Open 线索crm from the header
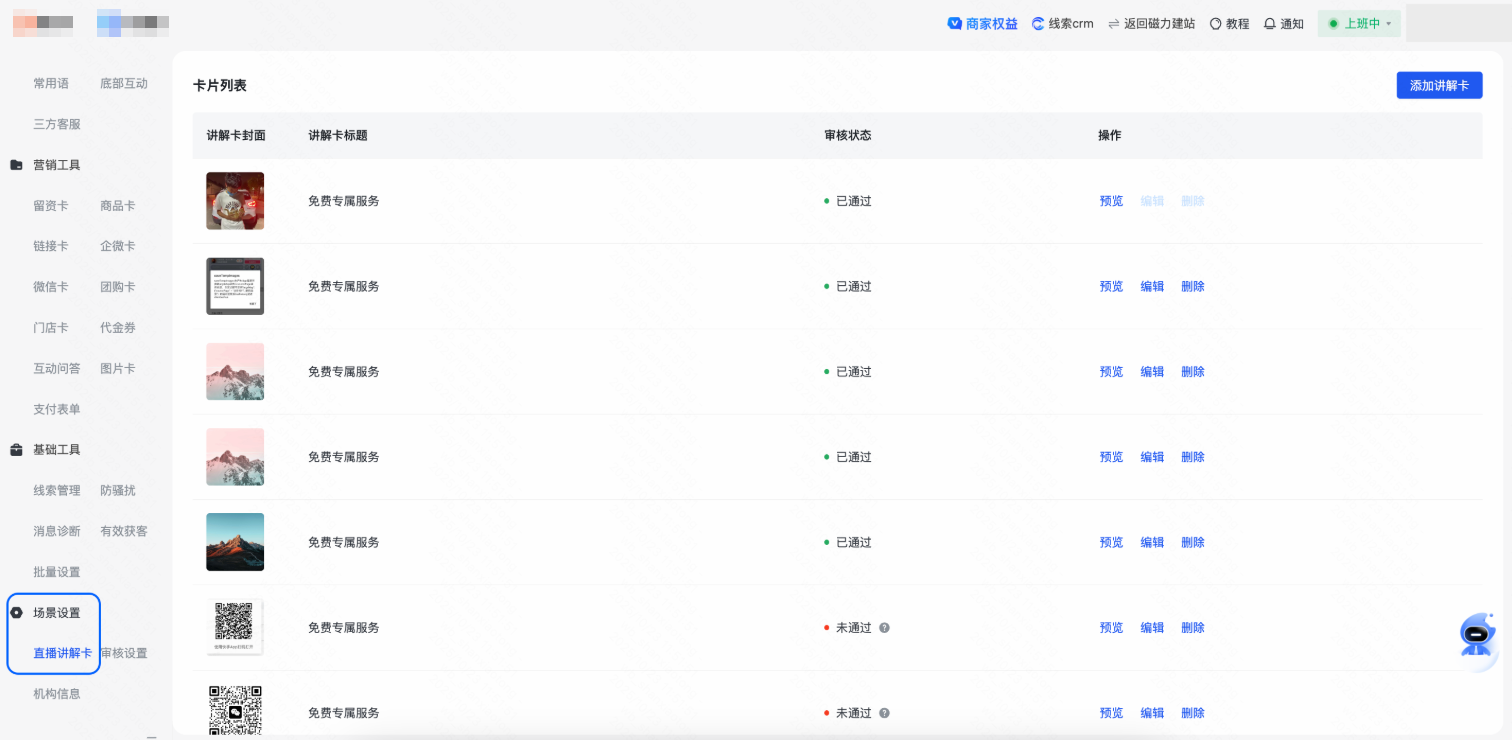 pyautogui.click(x=1062, y=24)
